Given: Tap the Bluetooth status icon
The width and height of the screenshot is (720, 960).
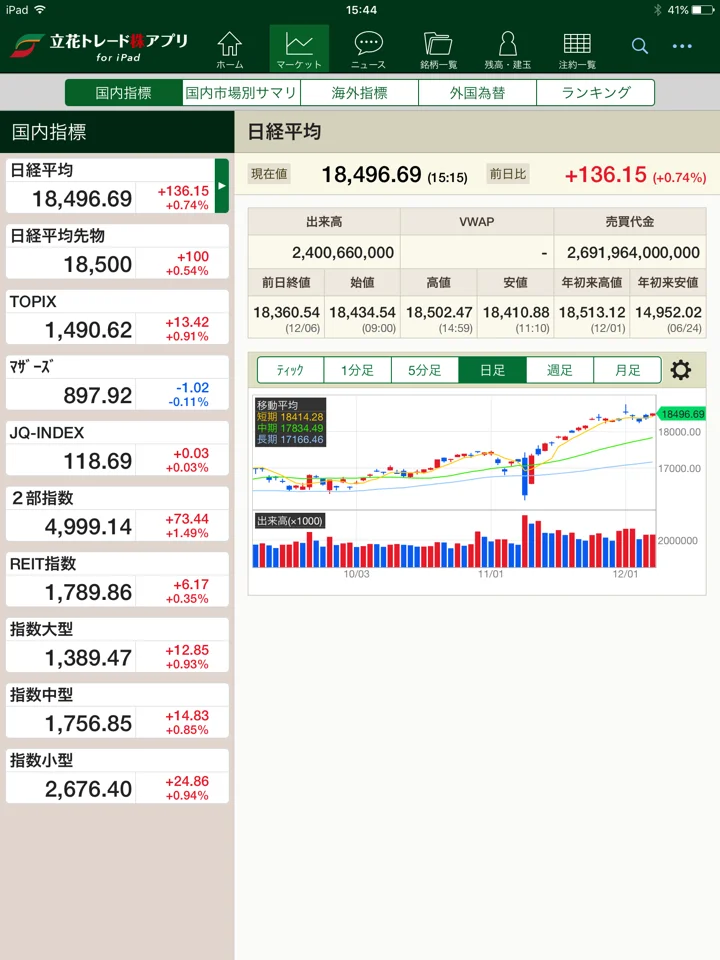Looking at the screenshot, I should 658,10.
